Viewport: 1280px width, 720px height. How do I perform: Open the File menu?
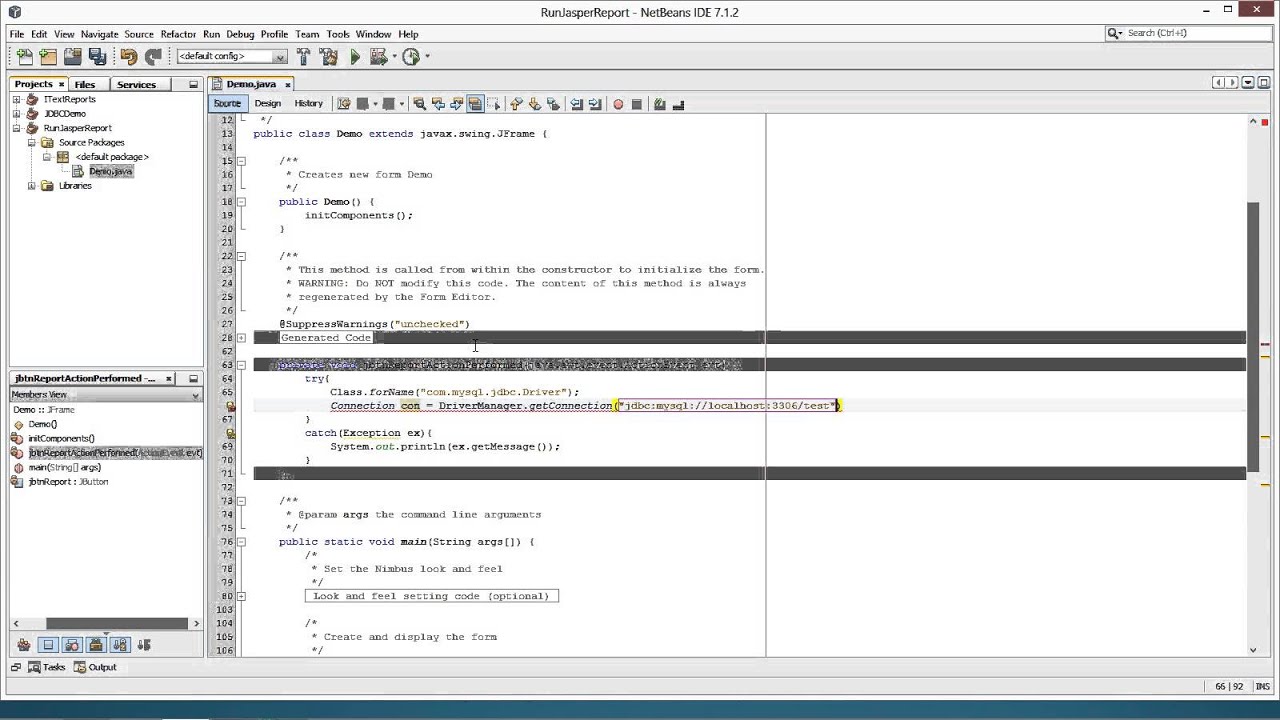(x=17, y=34)
